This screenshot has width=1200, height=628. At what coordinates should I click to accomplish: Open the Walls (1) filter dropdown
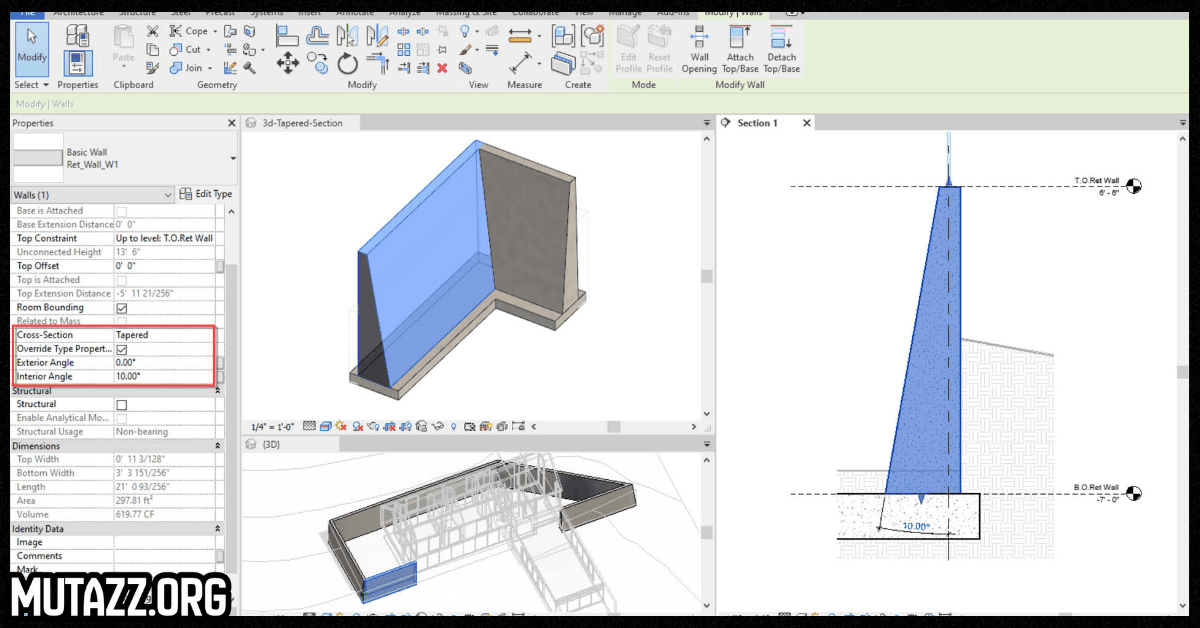pos(167,195)
